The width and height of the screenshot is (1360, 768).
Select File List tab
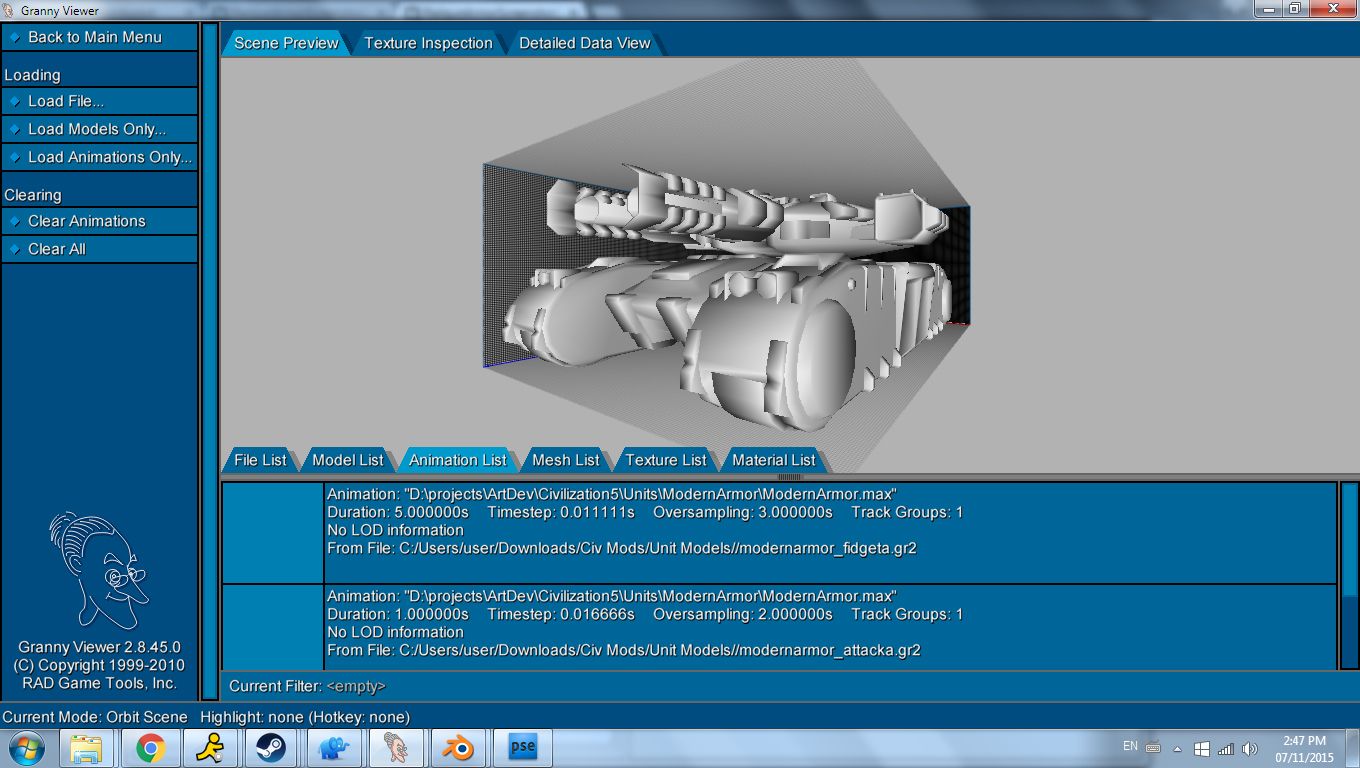click(x=260, y=460)
